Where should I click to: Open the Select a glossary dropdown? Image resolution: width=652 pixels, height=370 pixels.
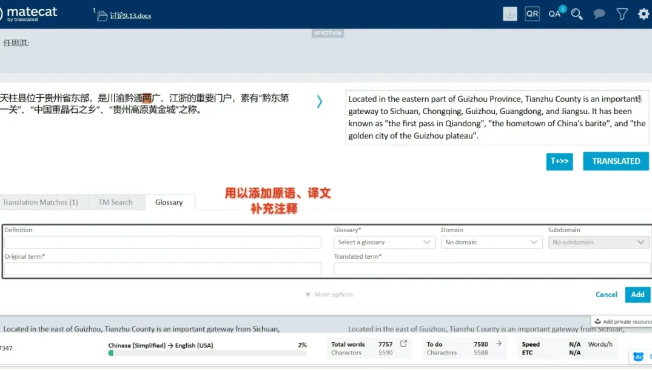[x=384, y=242]
